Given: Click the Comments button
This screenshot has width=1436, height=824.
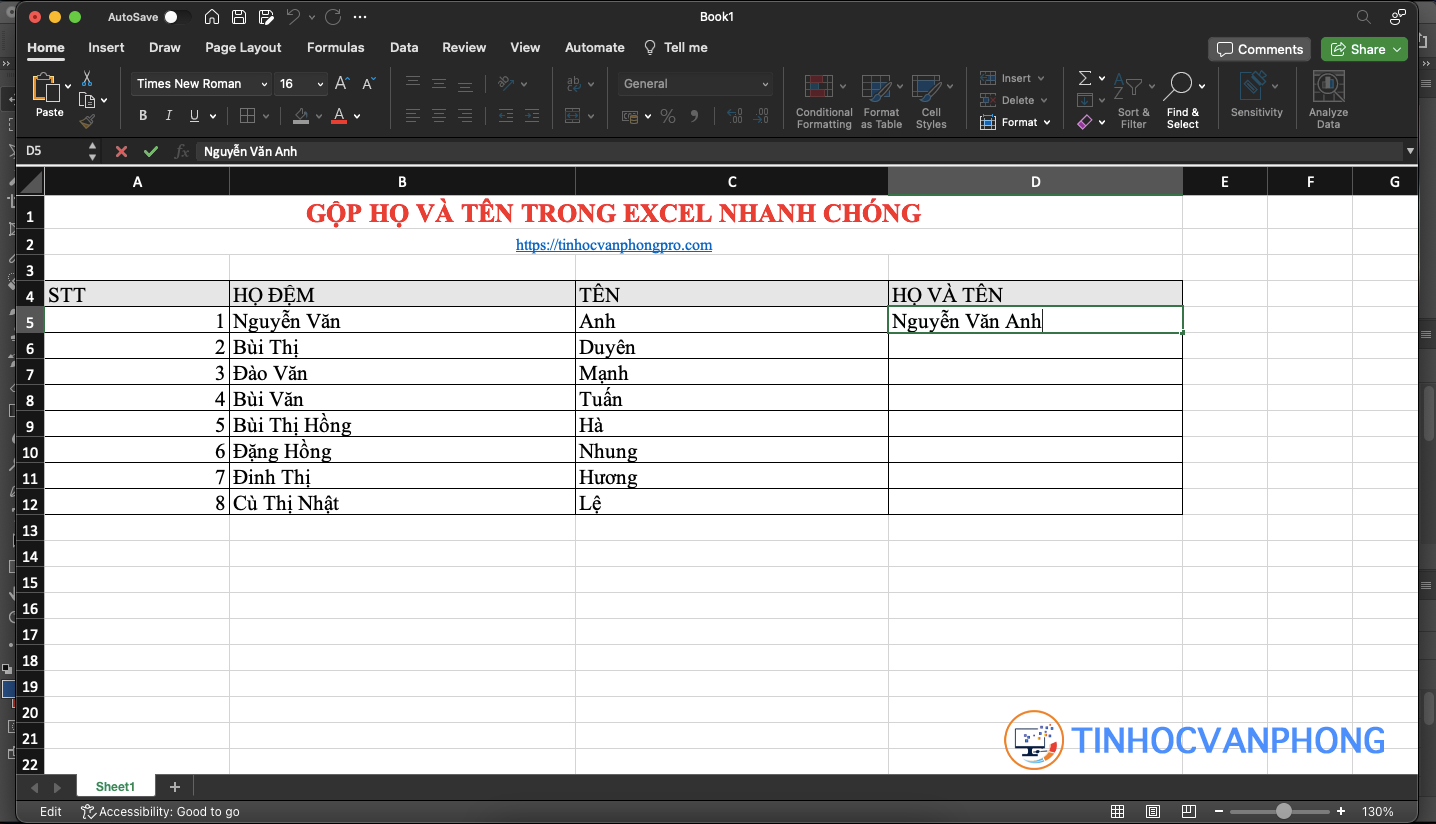Looking at the screenshot, I should (1260, 49).
